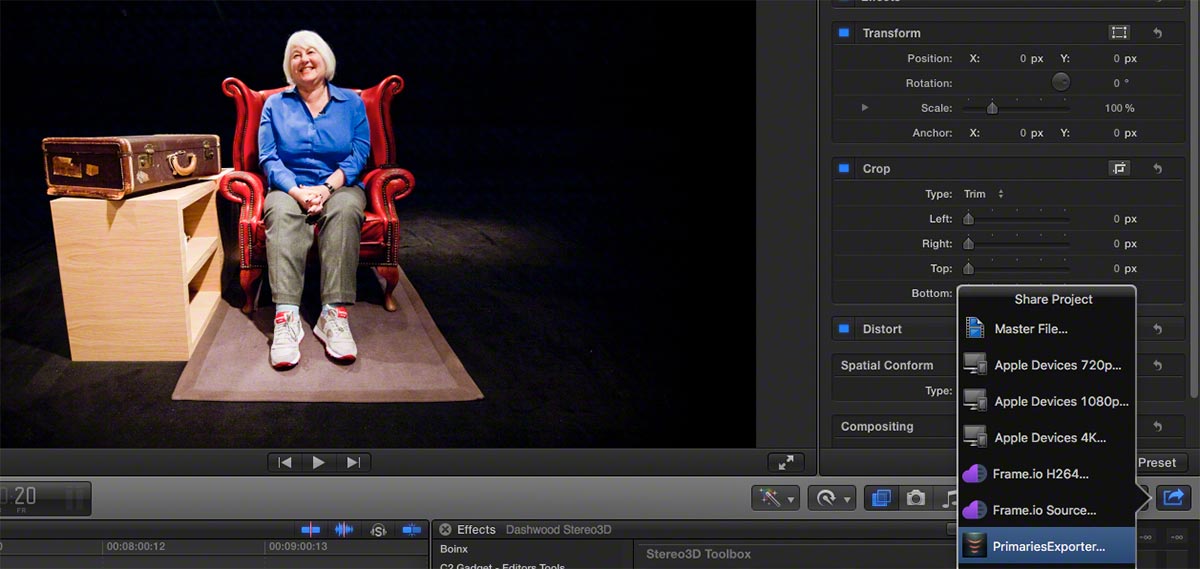The image size is (1200, 569).
Task: Reset the Spatial Conform parameters
Action: [x=1158, y=365]
